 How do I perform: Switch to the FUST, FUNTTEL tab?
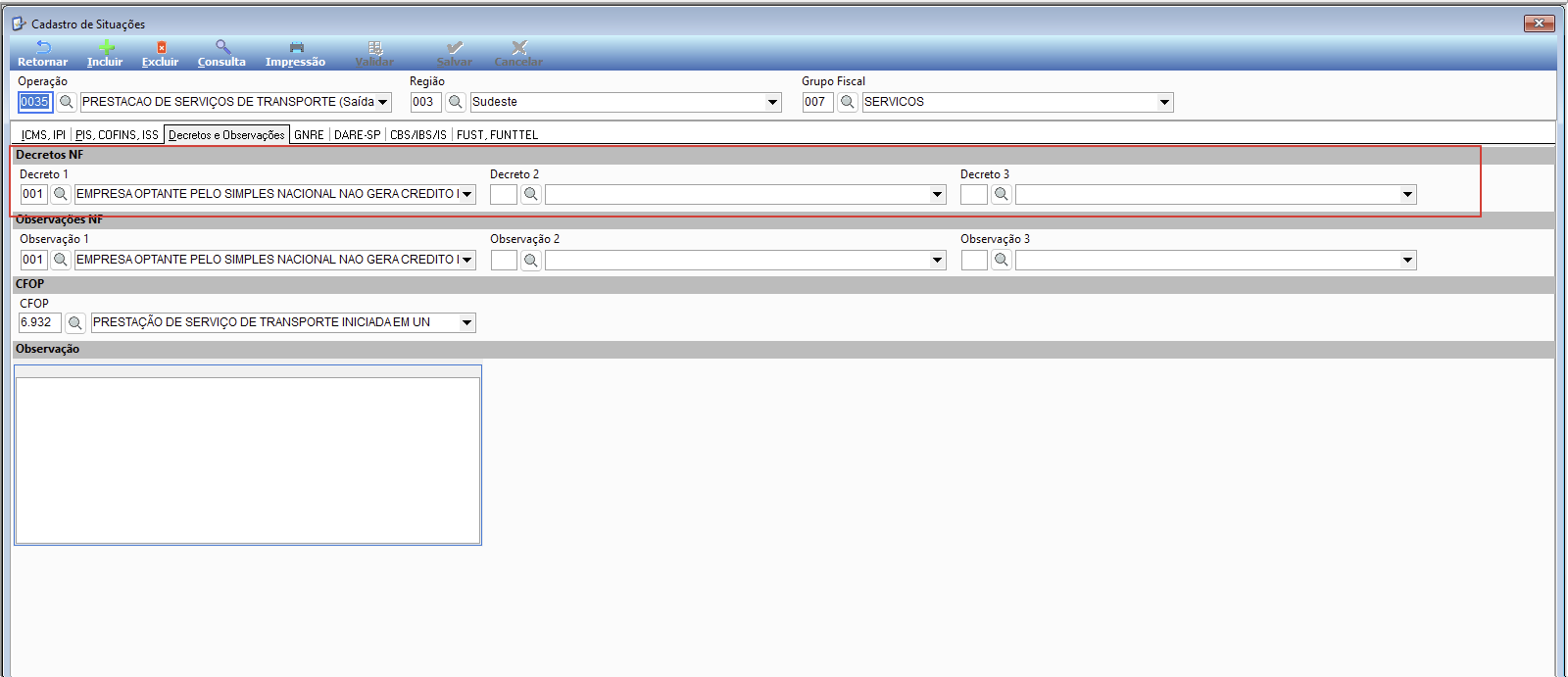[497, 135]
